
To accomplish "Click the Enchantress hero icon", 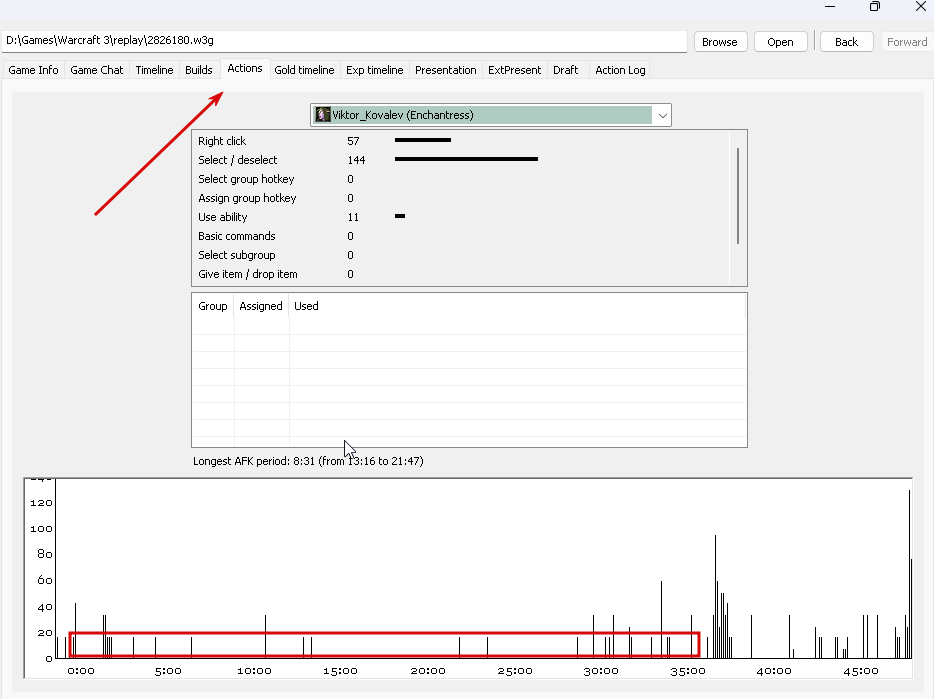I will 323,114.
